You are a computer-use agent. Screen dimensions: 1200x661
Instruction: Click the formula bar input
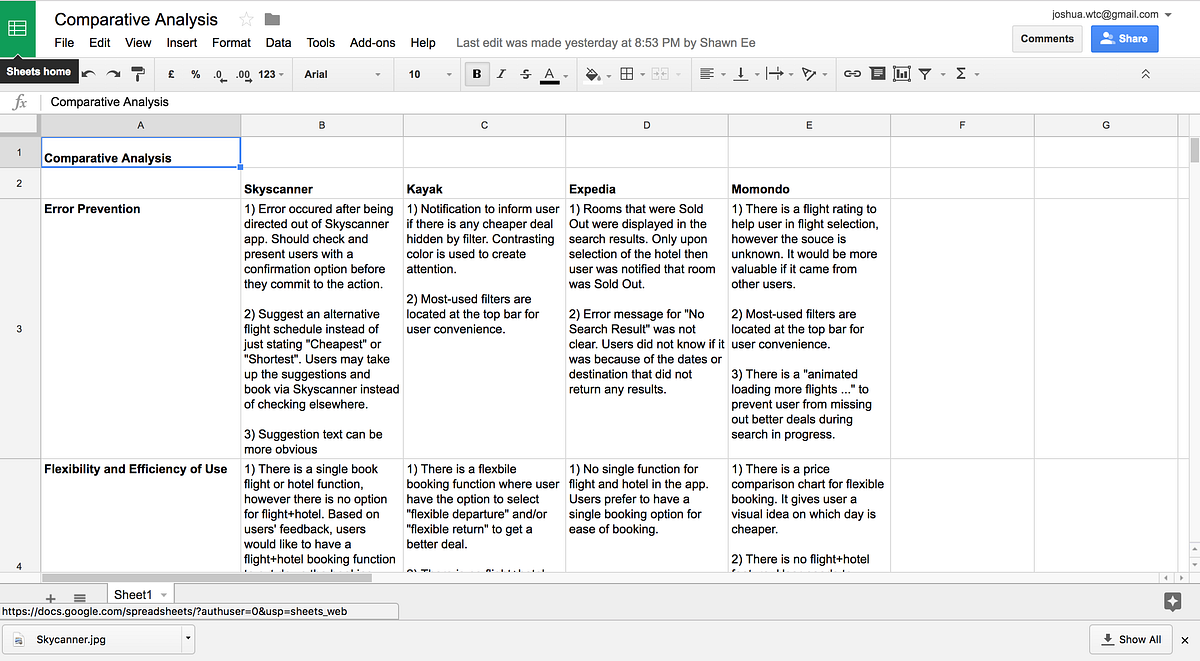[x=620, y=102]
